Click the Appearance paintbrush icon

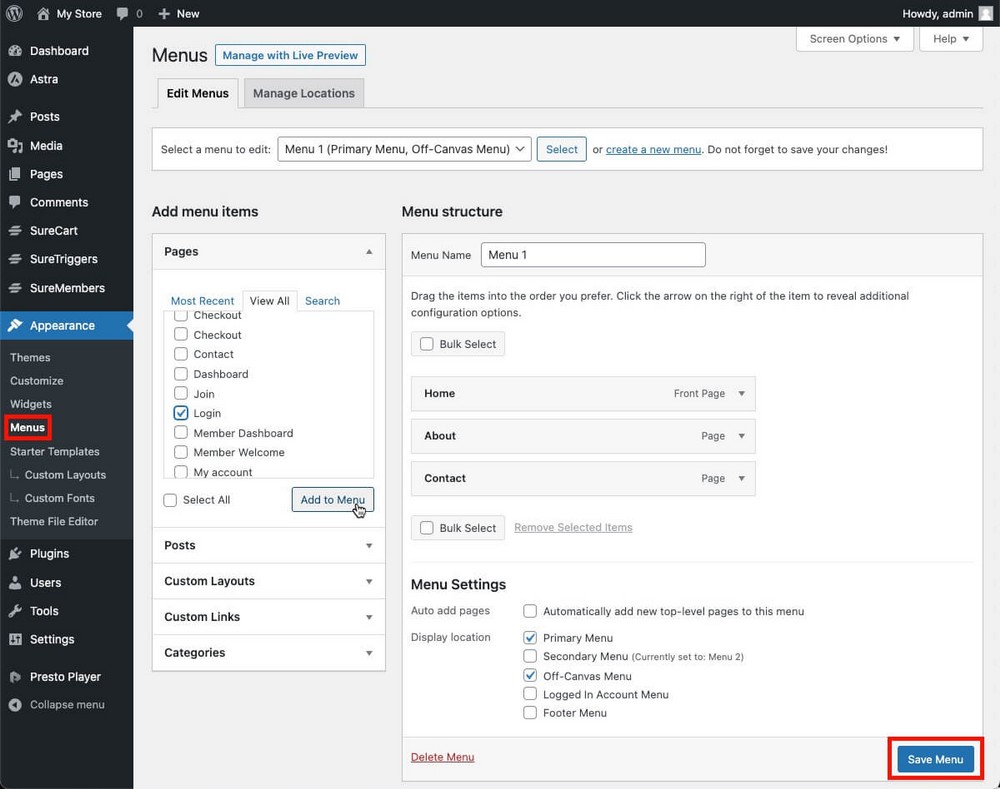[x=15, y=325]
